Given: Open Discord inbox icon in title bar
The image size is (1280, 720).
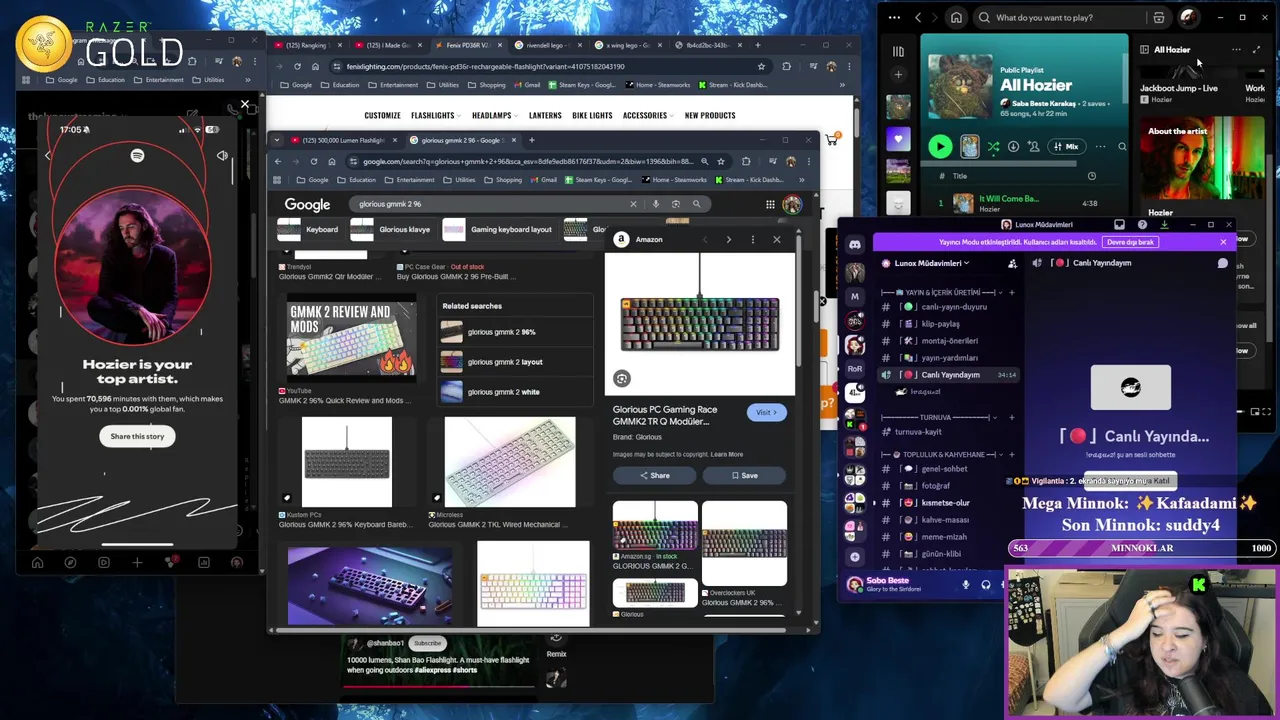Looking at the screenshot, I should [x=1119, y=225].
